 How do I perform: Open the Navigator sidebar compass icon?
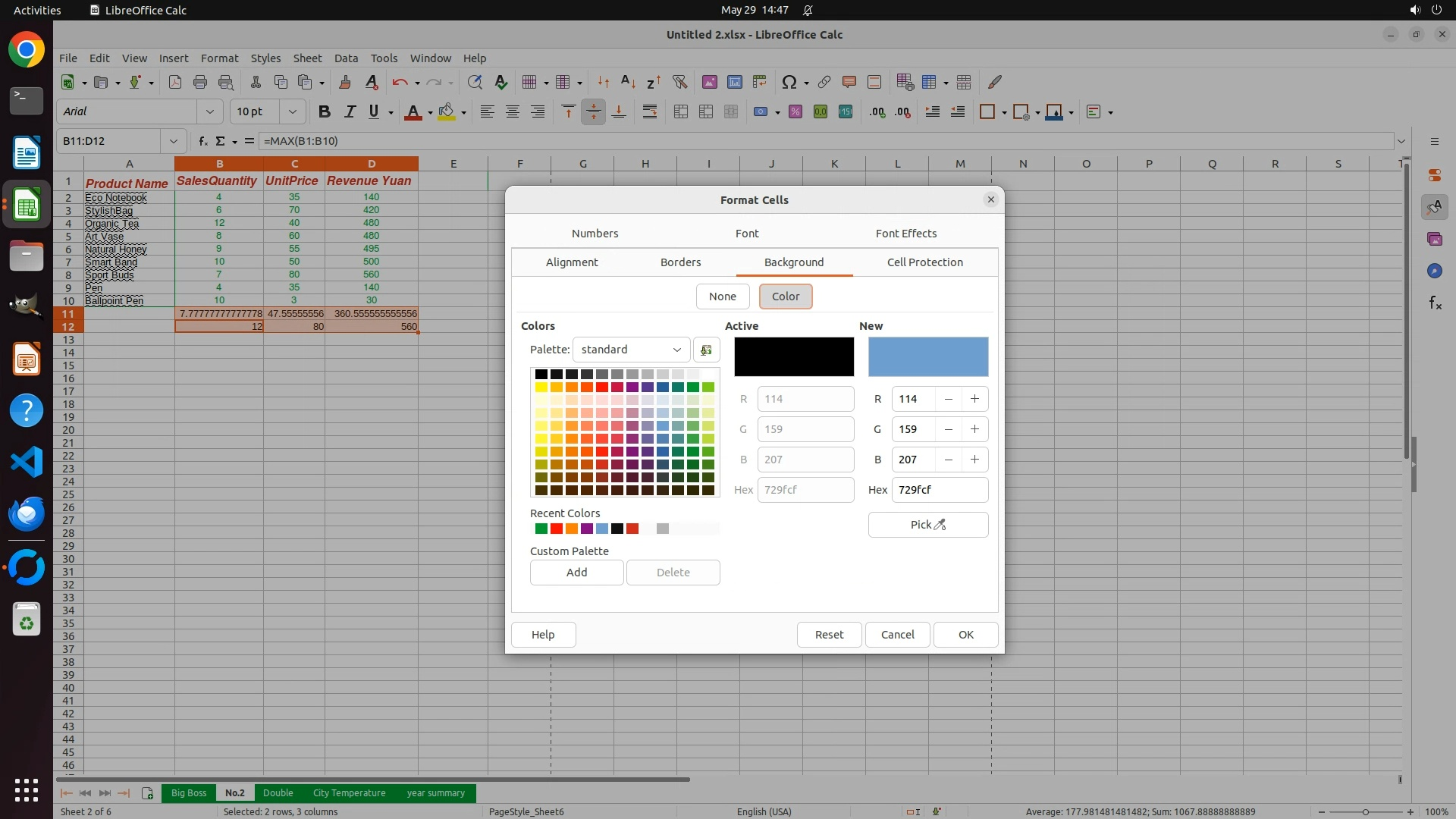click(1434, 271)
